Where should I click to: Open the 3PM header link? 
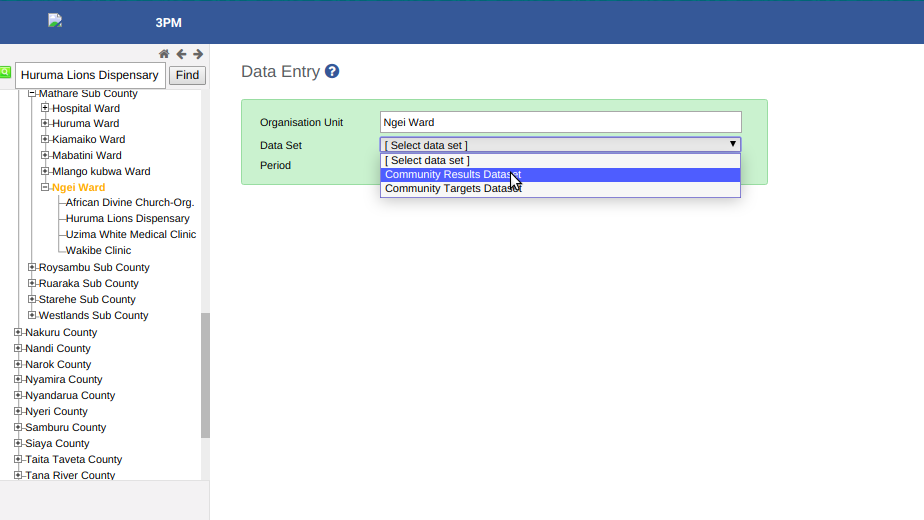click(x=169, y=23)
